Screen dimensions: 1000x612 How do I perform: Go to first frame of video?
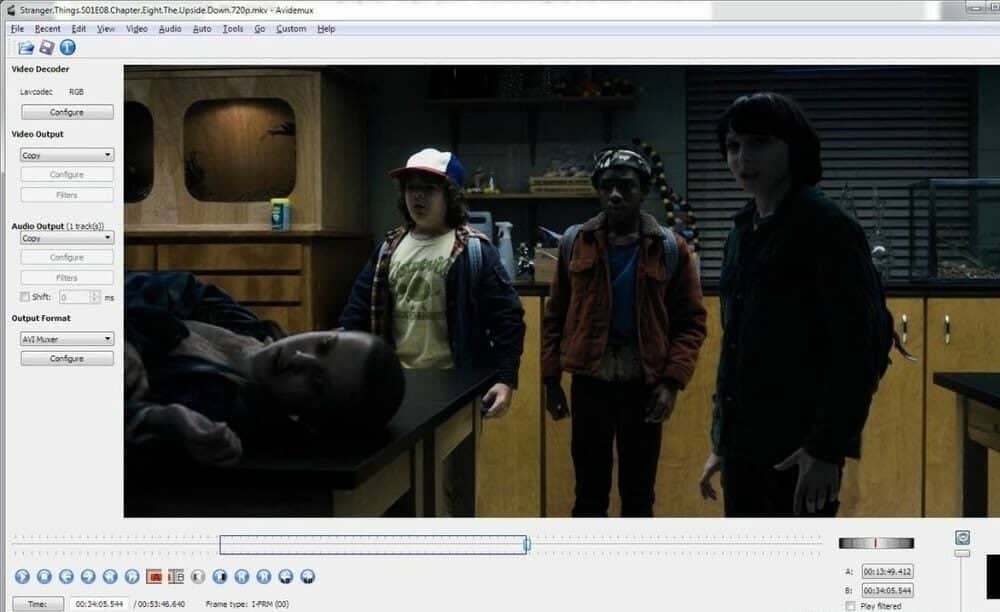coord(242,576)
